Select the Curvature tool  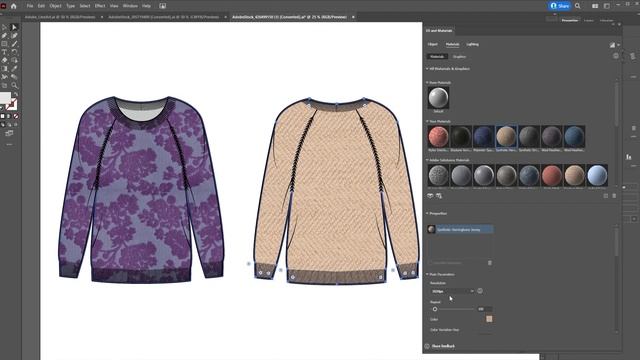tap(14, 36)
